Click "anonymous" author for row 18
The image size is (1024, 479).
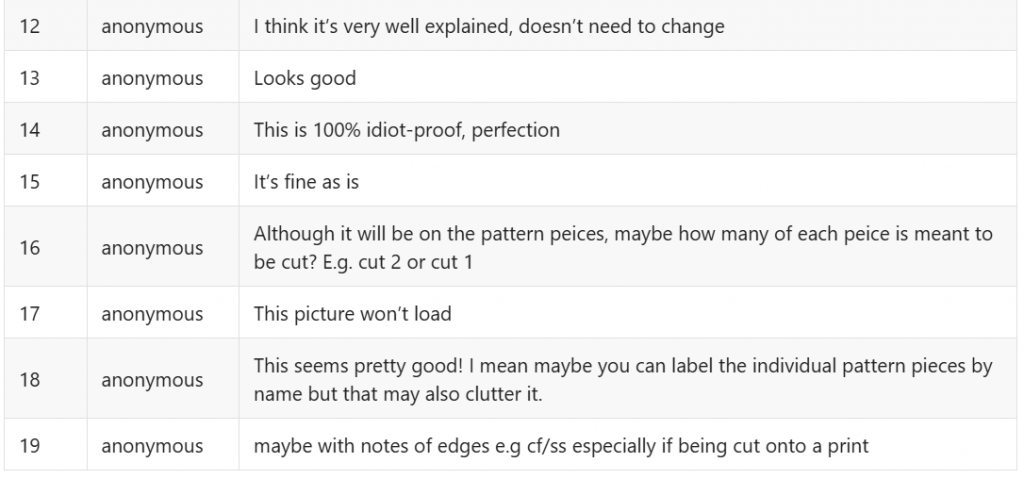[152, 380]
